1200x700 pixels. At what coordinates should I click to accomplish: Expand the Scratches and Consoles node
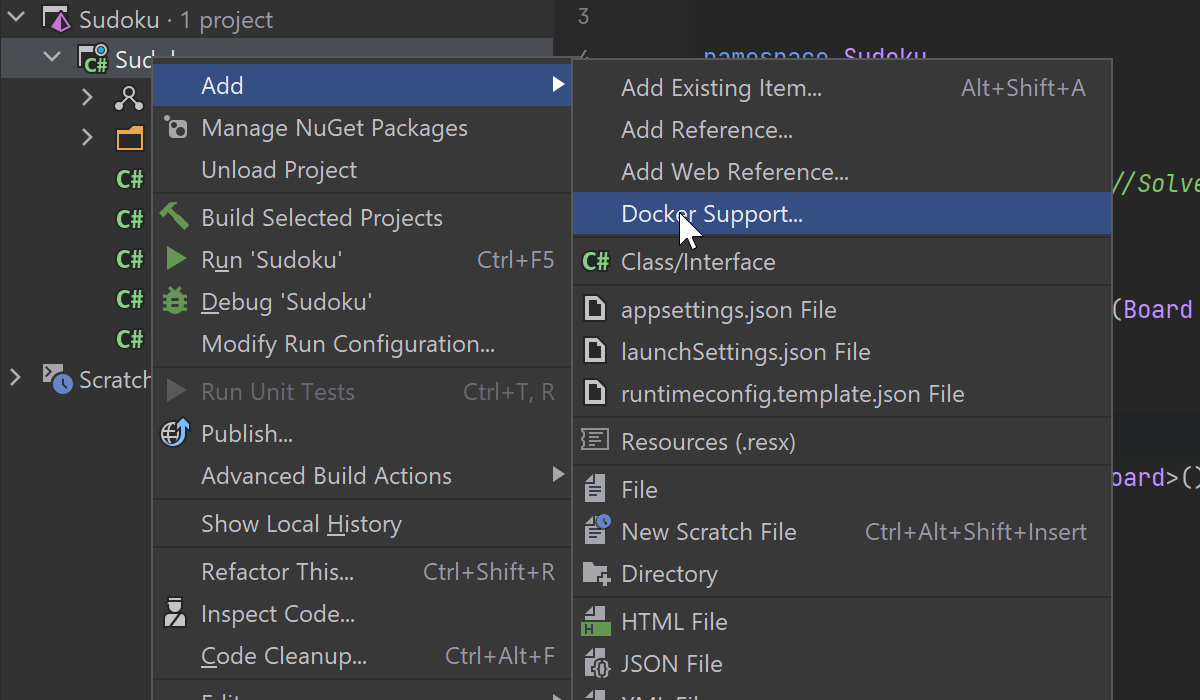click(15, 377)
